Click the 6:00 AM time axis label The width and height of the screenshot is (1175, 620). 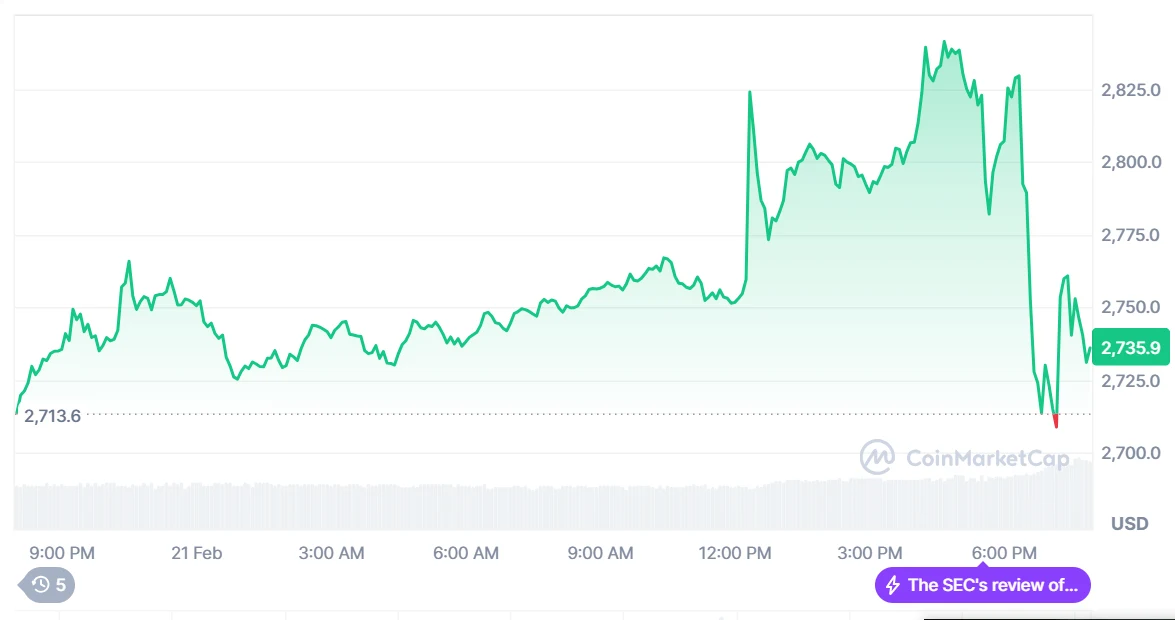(466, 553)
